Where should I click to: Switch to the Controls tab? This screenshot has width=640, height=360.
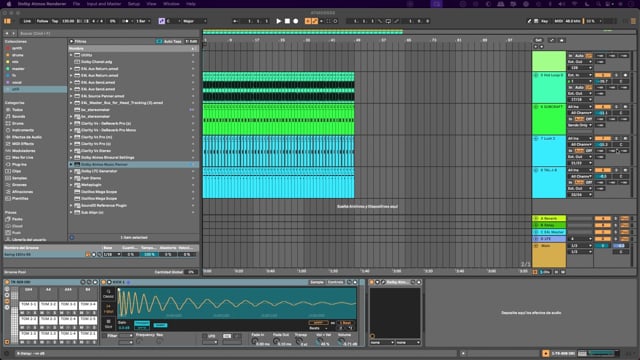pyautogui.click(x=336, y=282)
